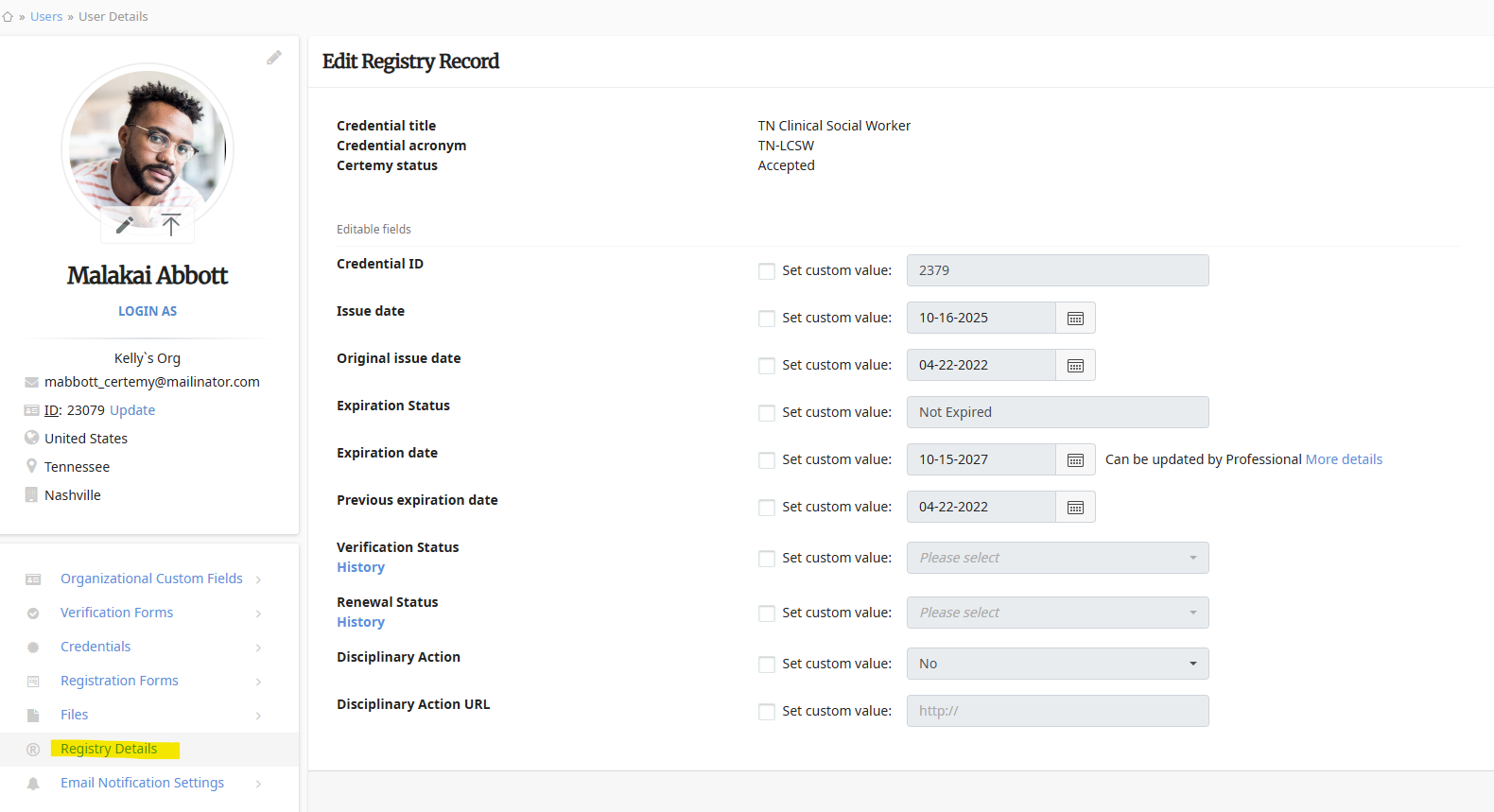Screen dimensions: 1494x812
Task: Open the Original issue date calendar picker
Action: point(1075,366)
